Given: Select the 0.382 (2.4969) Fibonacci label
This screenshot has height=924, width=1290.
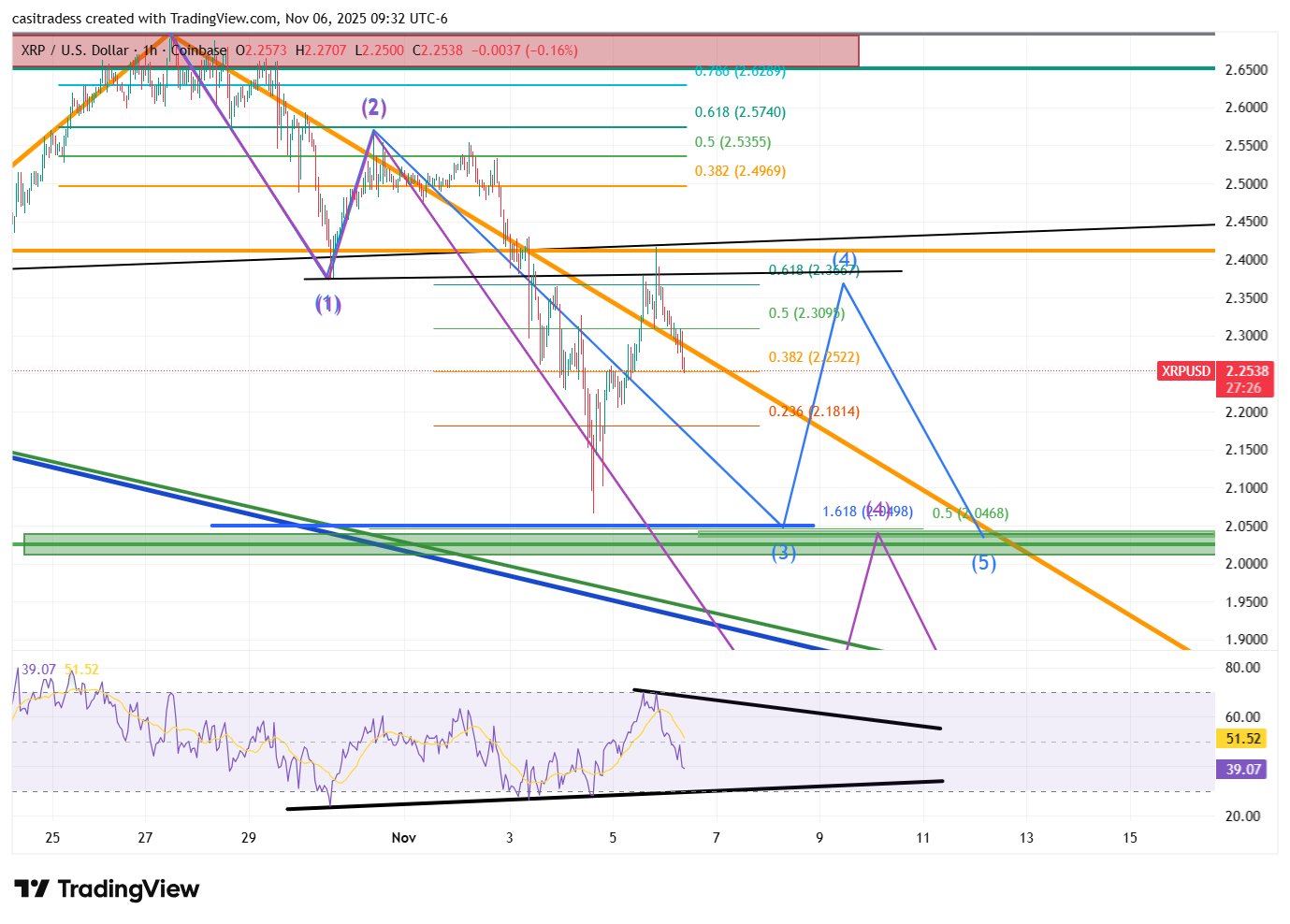Looking at the screenshot, I should (740, 171).
